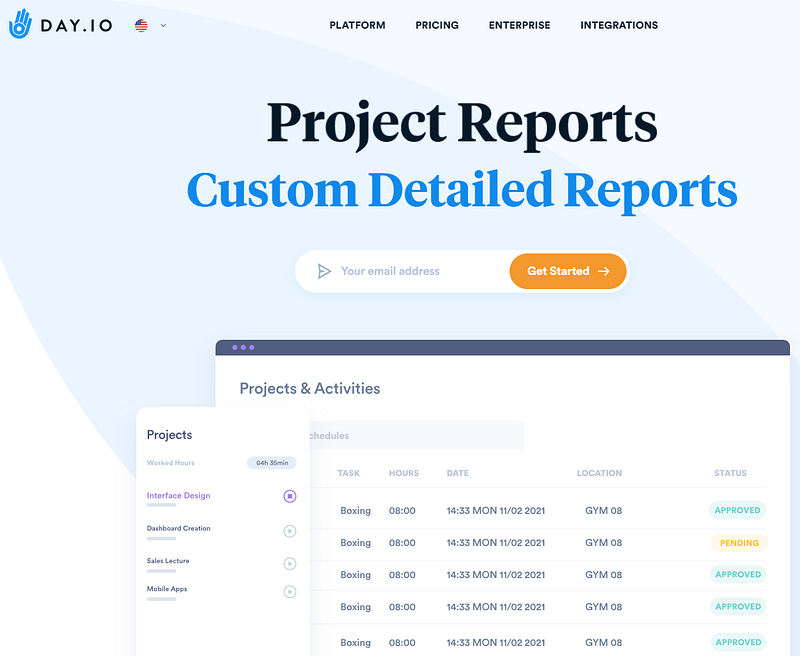
Task: Select the Interface Design project
Action: (178, 495)
